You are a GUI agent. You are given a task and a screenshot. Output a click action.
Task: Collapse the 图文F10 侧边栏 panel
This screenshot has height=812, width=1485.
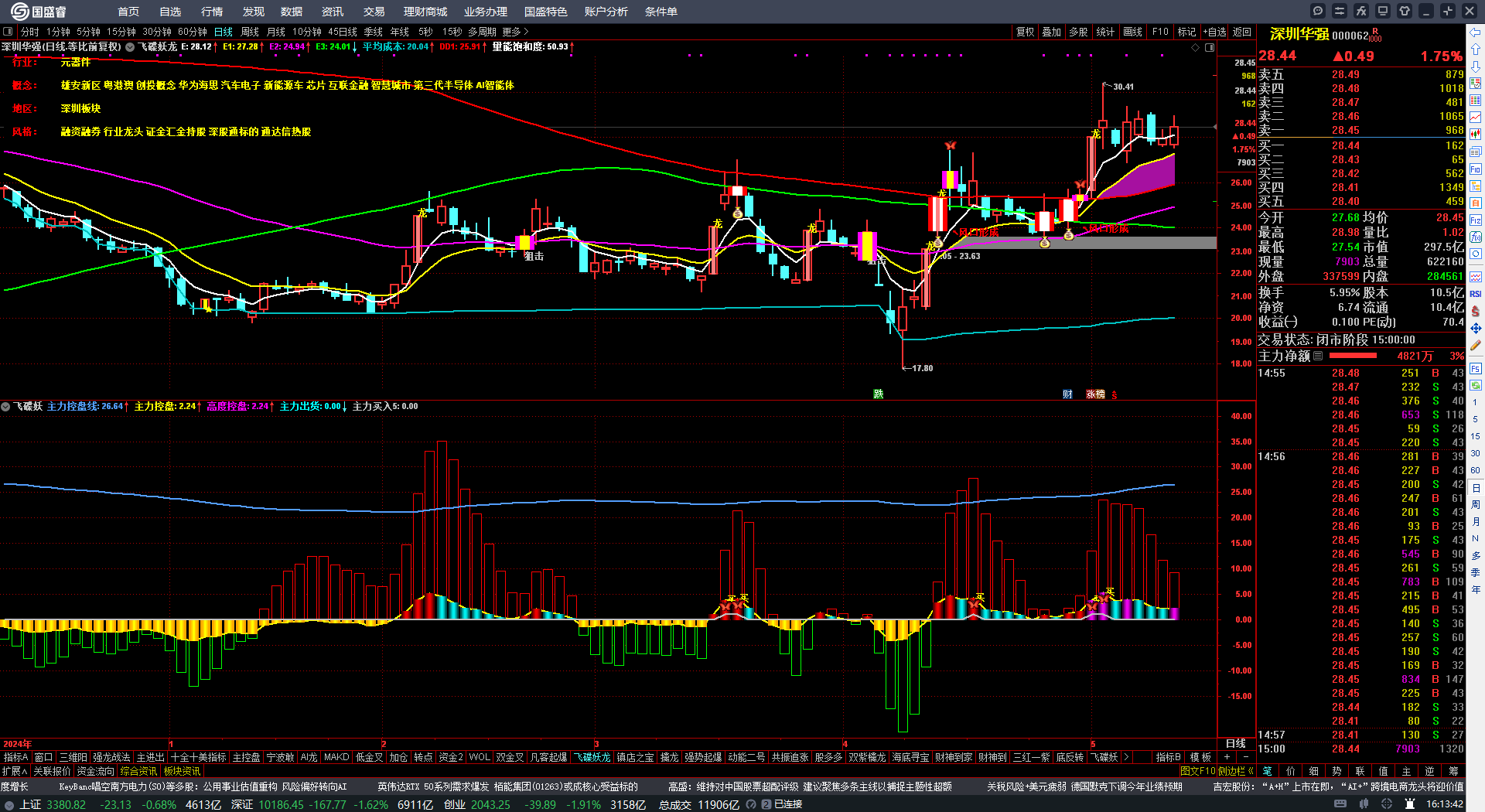click(1217, 771)
